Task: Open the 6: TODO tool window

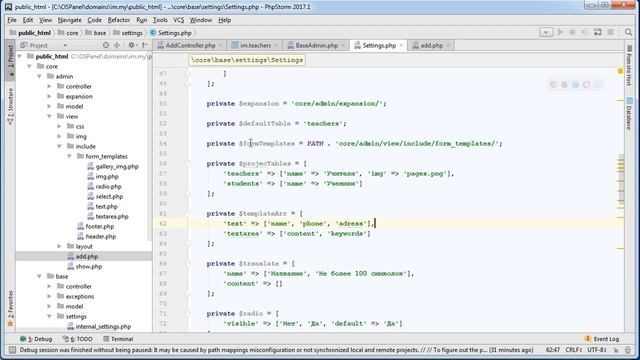Action: pyautogui.click(x=78, y=339)
